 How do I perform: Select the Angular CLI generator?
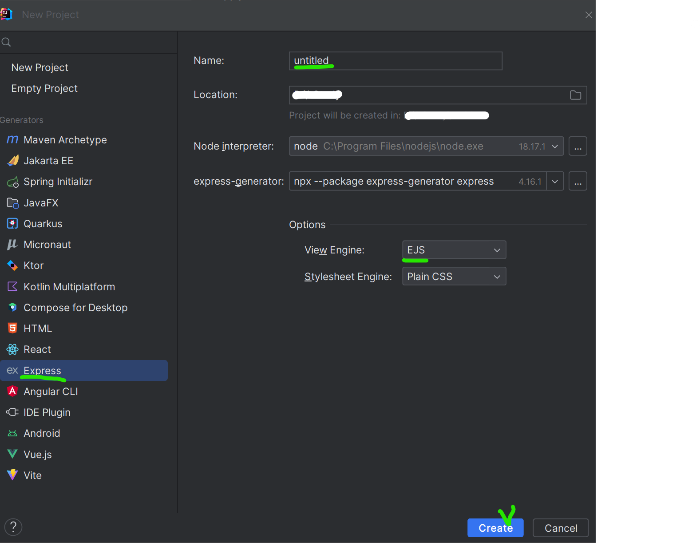[x=50, y=392]
